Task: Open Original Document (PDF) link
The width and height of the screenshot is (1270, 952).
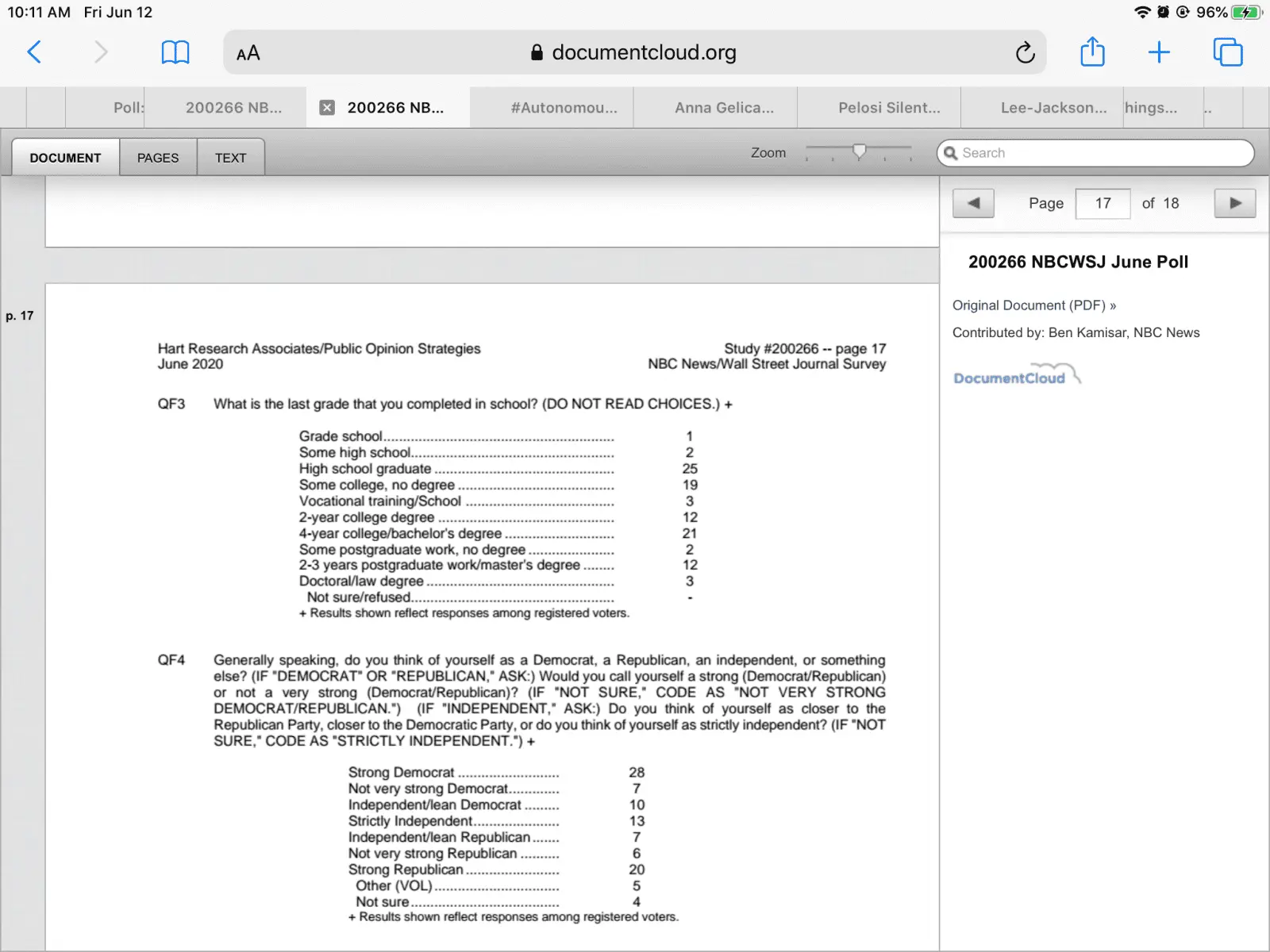Action: (1033, 305)
